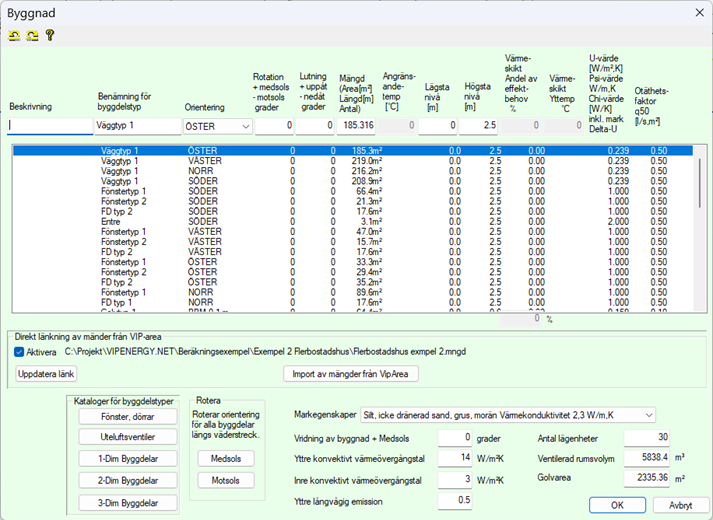
Task: Click Import av mängder från VipArea
Action: pyautogui.click(x=350, y=374)
